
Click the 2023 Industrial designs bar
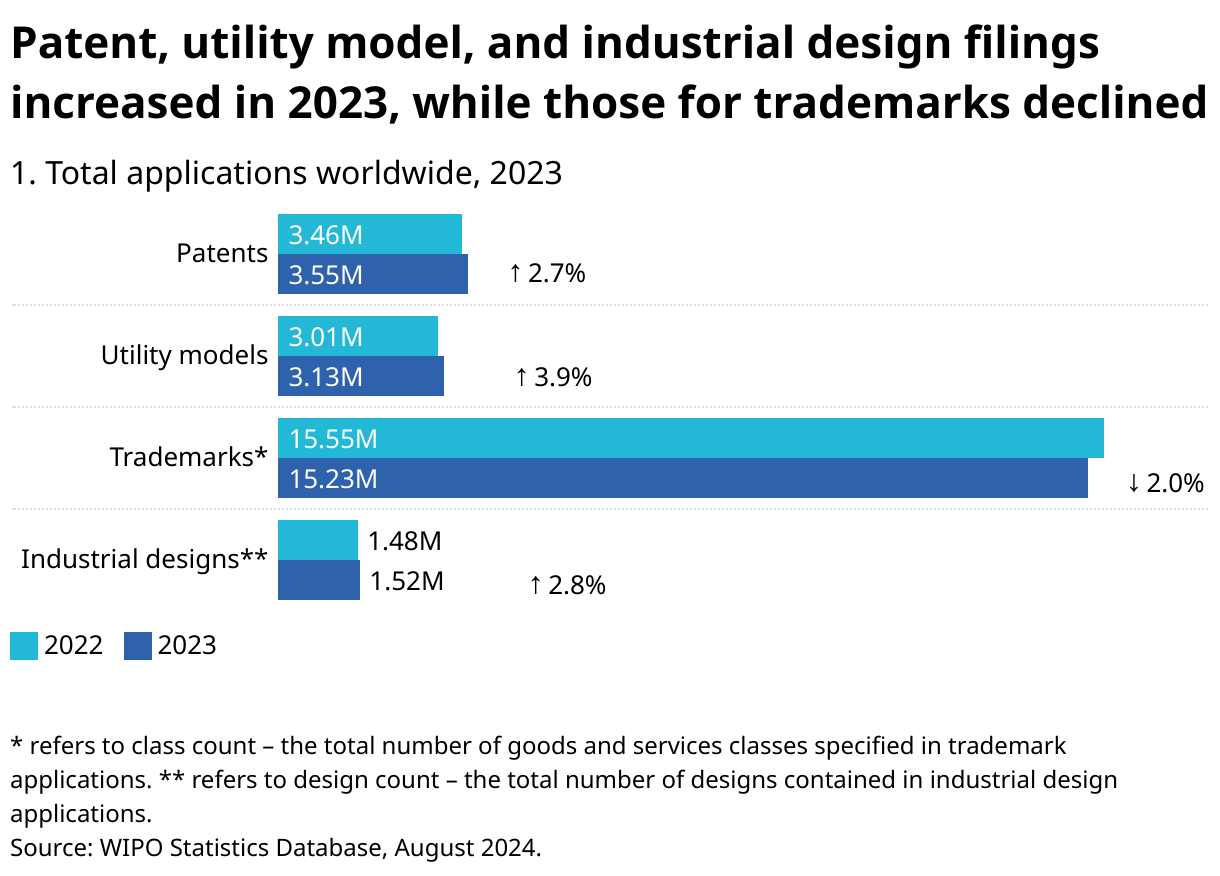tap(318, 580)
